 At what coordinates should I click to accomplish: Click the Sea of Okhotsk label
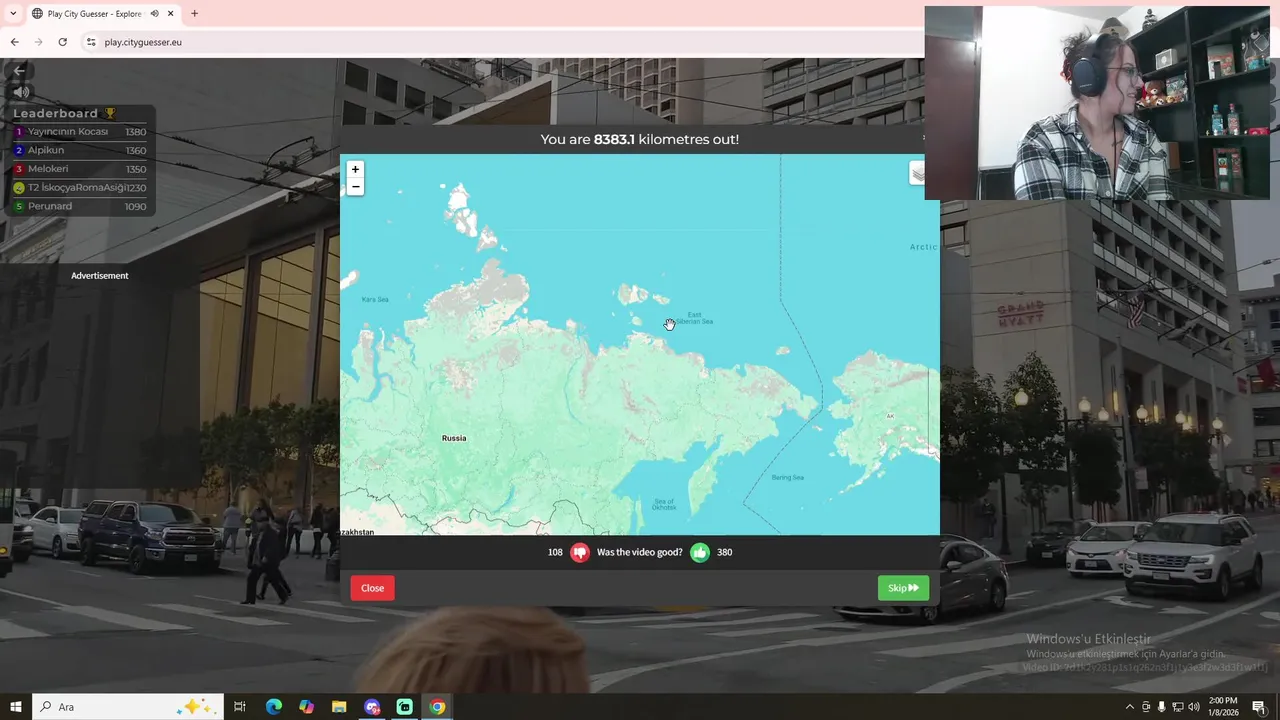pyautogui.click(x=664, y=505)
